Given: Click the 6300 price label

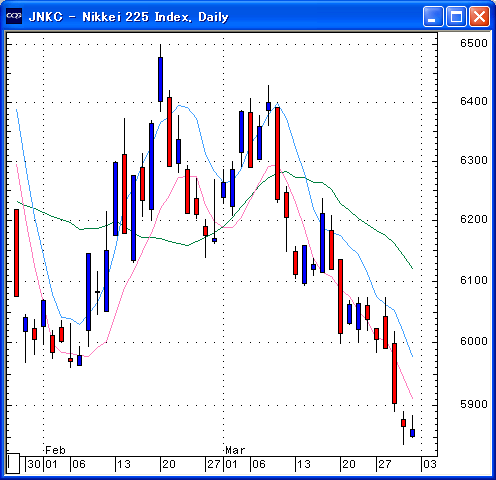Looking at the screenshot, I should pyautogui.click(x=474, y=160).
